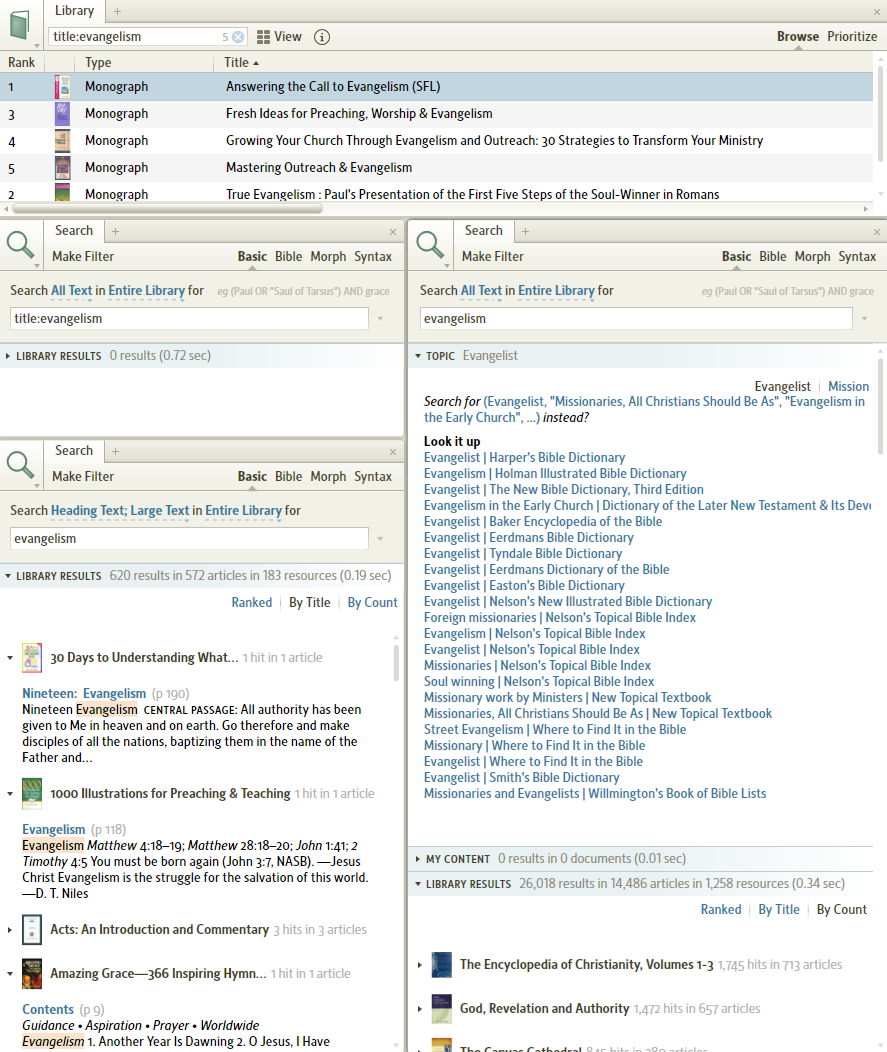887x1052 pixels.
Task: Open Evangelist in Harper's Bible Dictionary
Action: [x=524, y=458]
